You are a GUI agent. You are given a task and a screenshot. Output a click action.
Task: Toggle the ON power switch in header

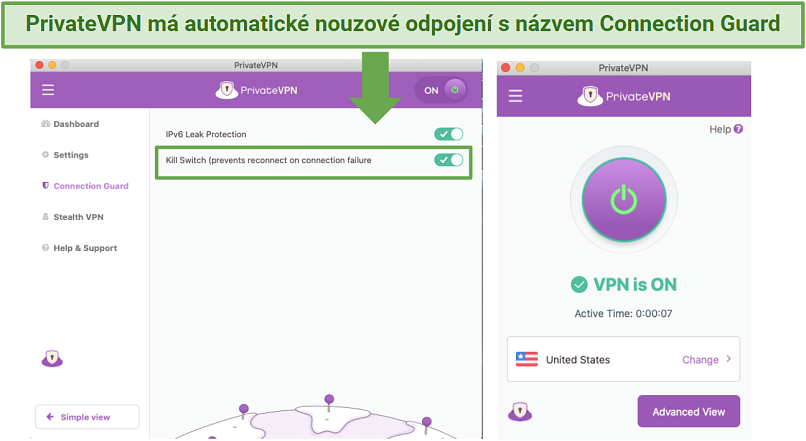[x=441, y=90]
